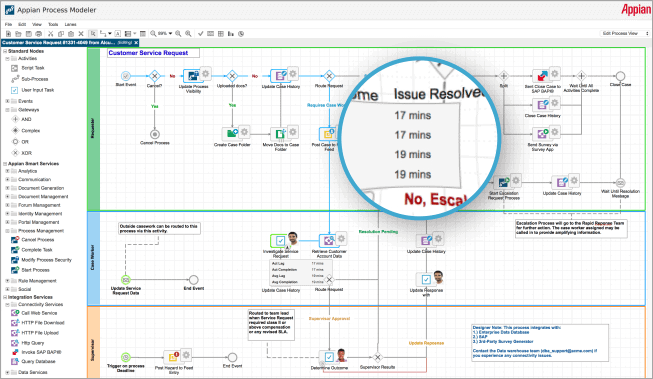
Task: Expand the Rule Management folder
Action: point(7,281)
